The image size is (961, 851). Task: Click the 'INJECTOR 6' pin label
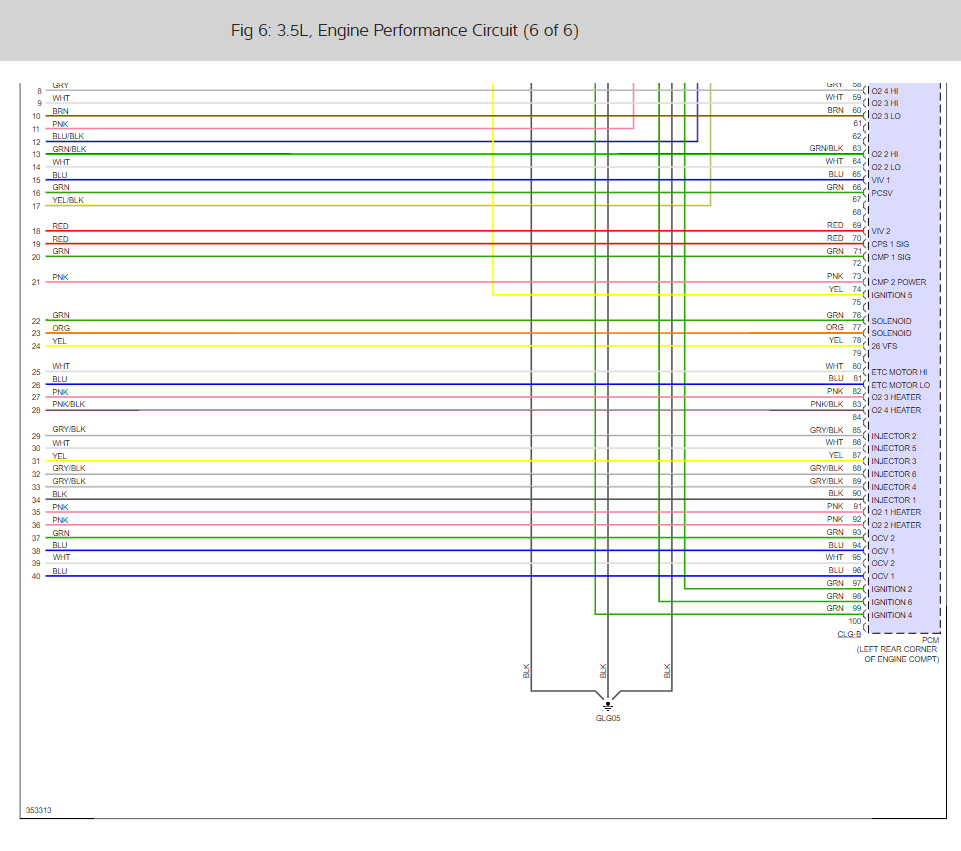894,474
